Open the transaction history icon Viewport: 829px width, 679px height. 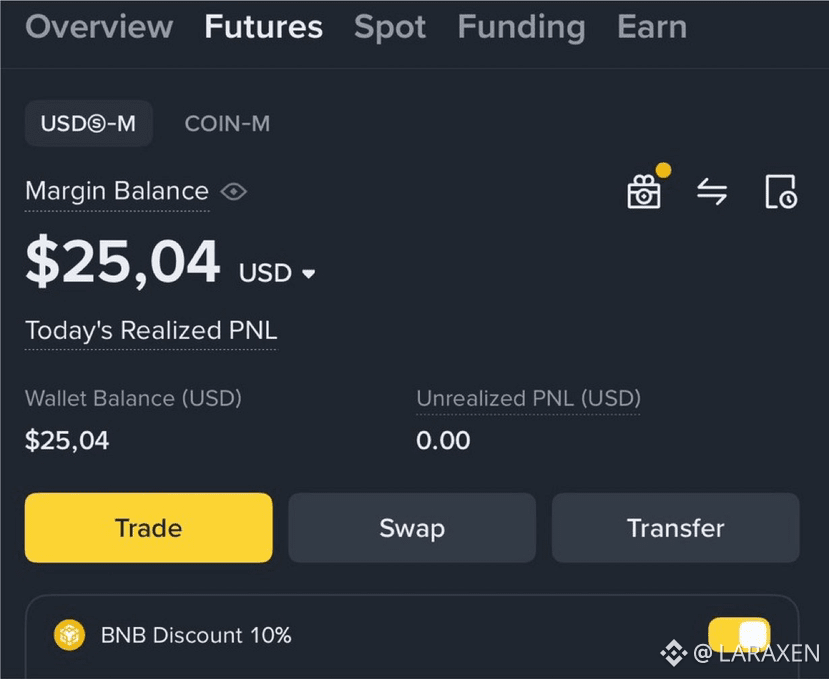pyautogui.click(x=781, y=191)
